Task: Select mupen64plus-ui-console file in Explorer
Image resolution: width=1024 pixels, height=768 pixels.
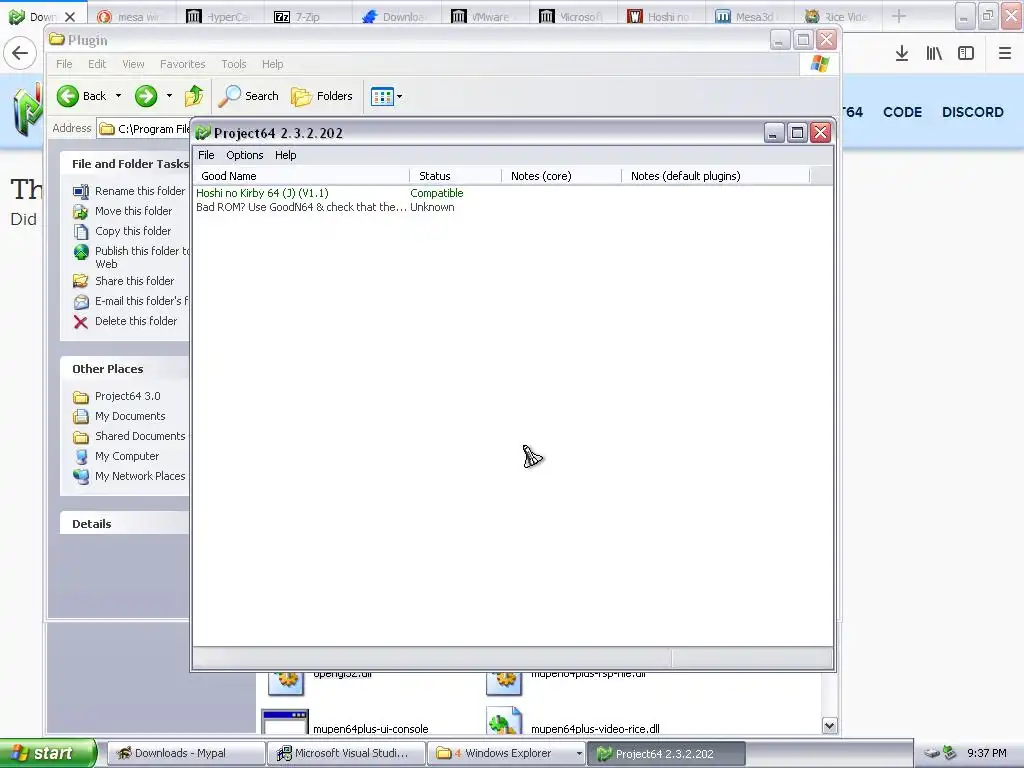Action: pos(370,729)
